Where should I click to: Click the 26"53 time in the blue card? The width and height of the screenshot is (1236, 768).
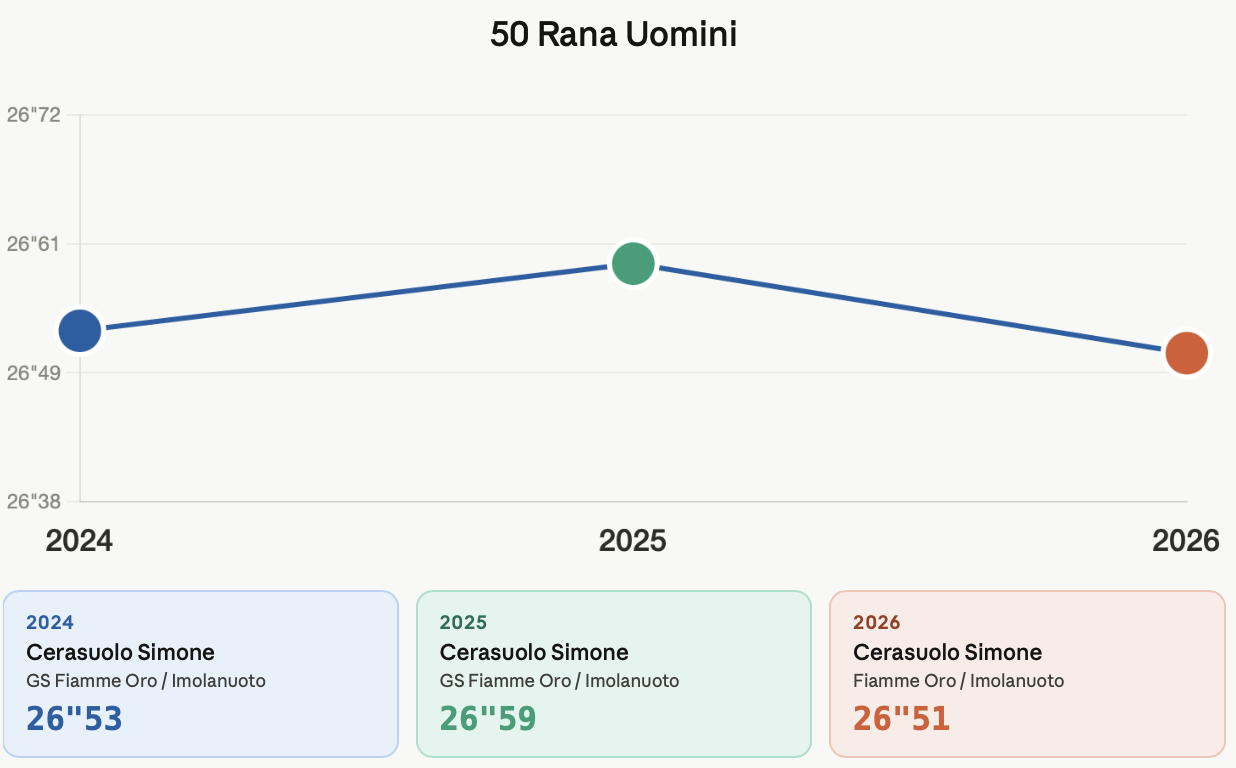(x=74, y=718)
